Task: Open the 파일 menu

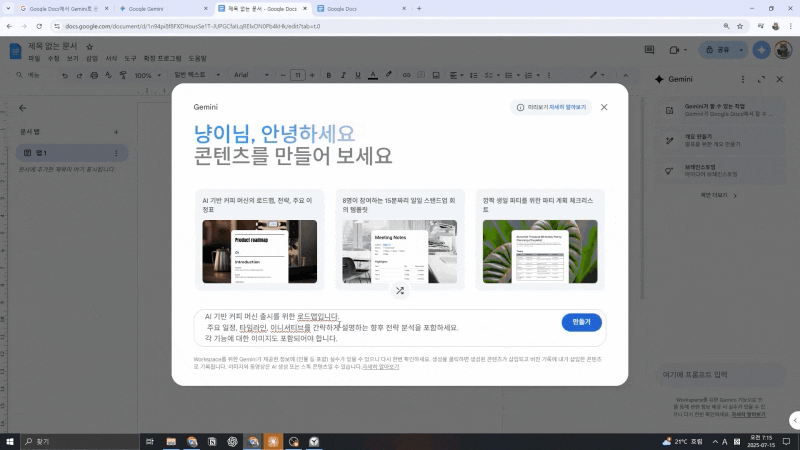Action: pos(34,59)
